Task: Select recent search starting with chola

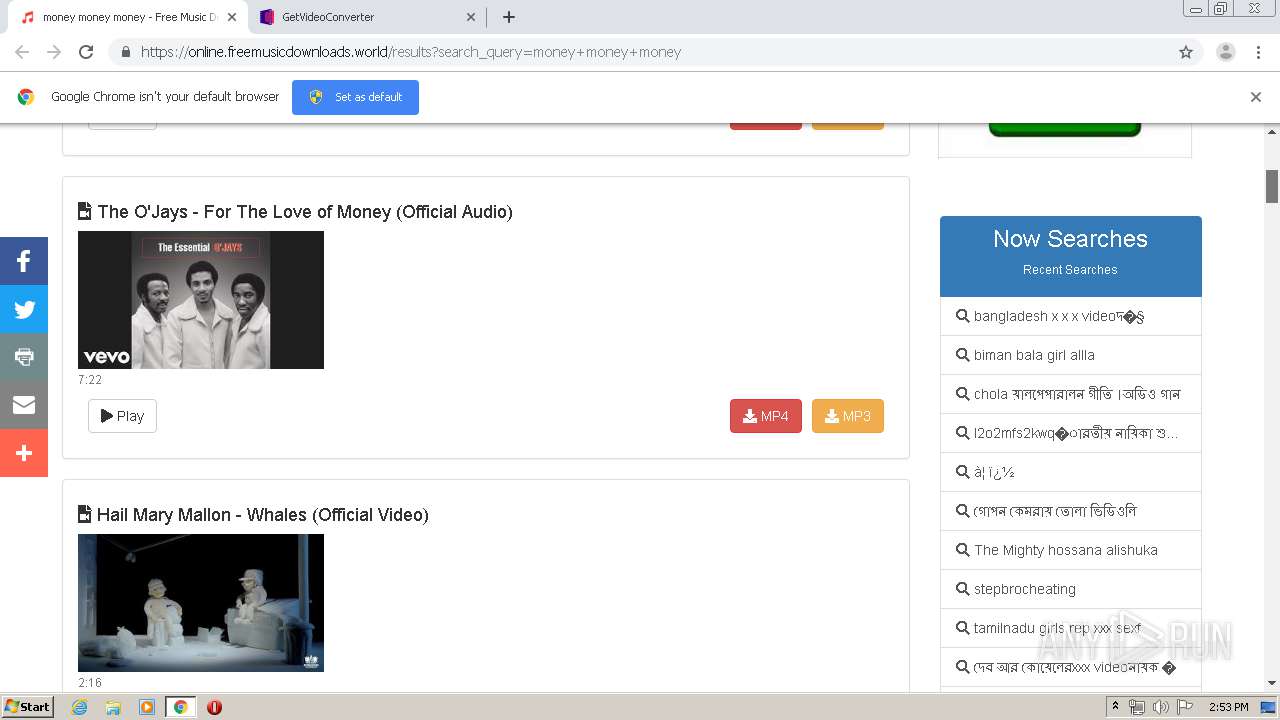Action: pos(1070,394)
